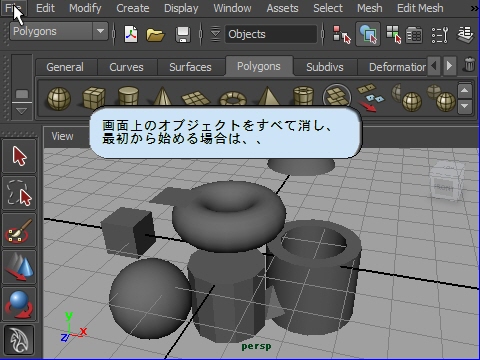The height and width of the screenshot is (360, 480).
Task: Open the Mesh menu
Action: (x=369, y=8)
